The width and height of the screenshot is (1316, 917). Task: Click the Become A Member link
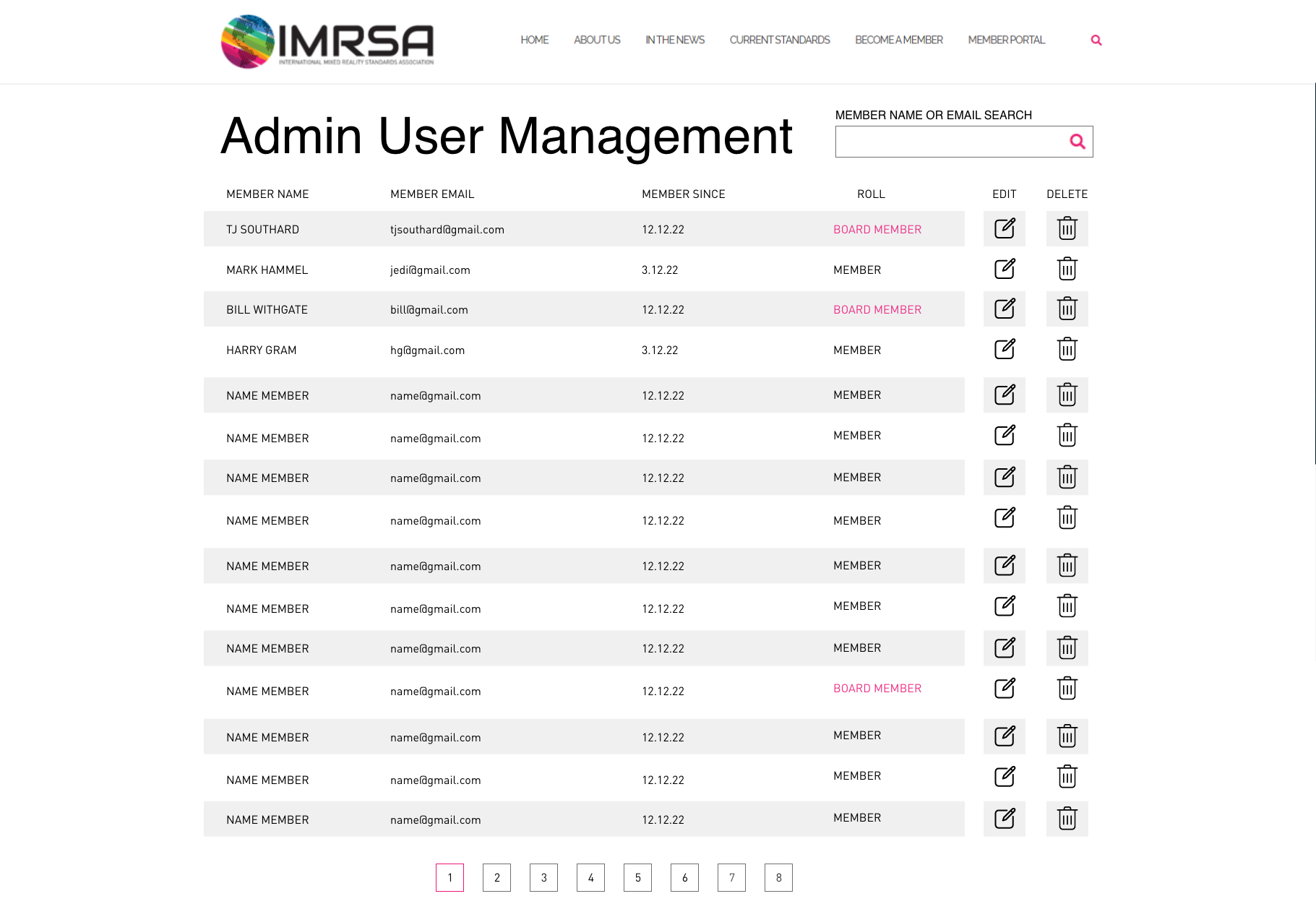pos(898,40)
